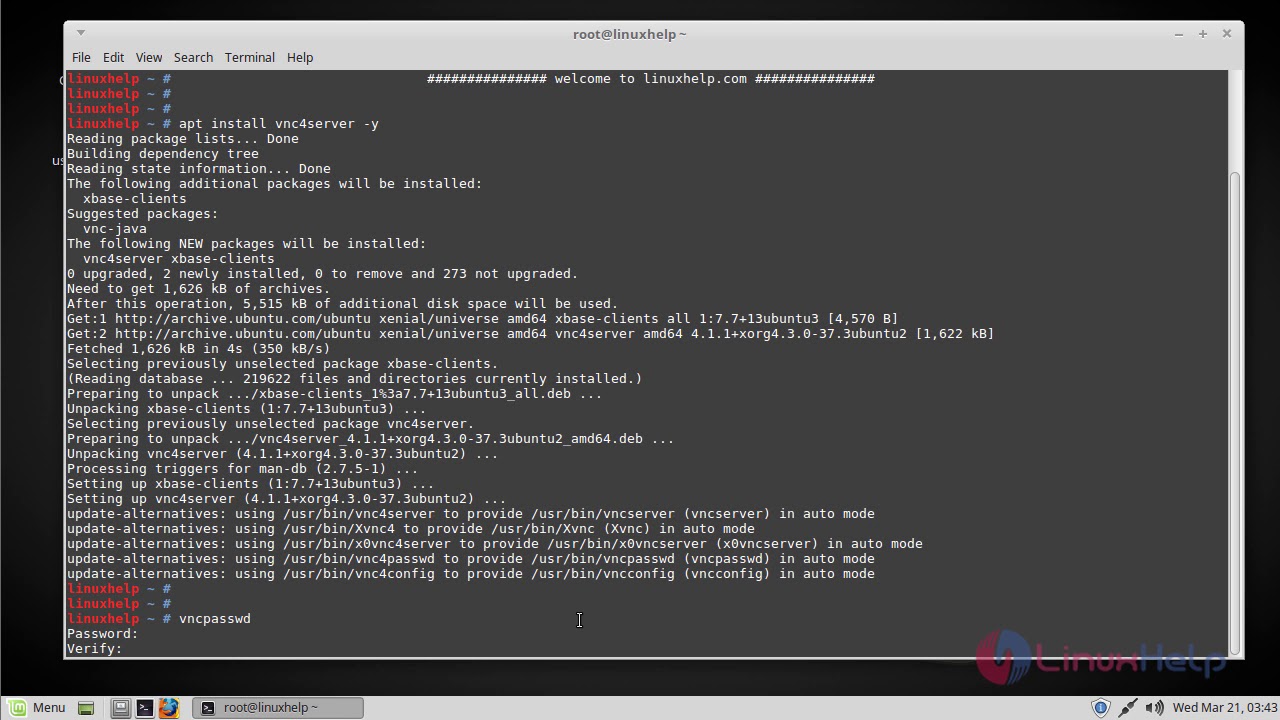This screenshot has height=720, width=1280.
Task: Click the 'apt install vnc4server -y' command text
Action: click(x=279, y=124)
